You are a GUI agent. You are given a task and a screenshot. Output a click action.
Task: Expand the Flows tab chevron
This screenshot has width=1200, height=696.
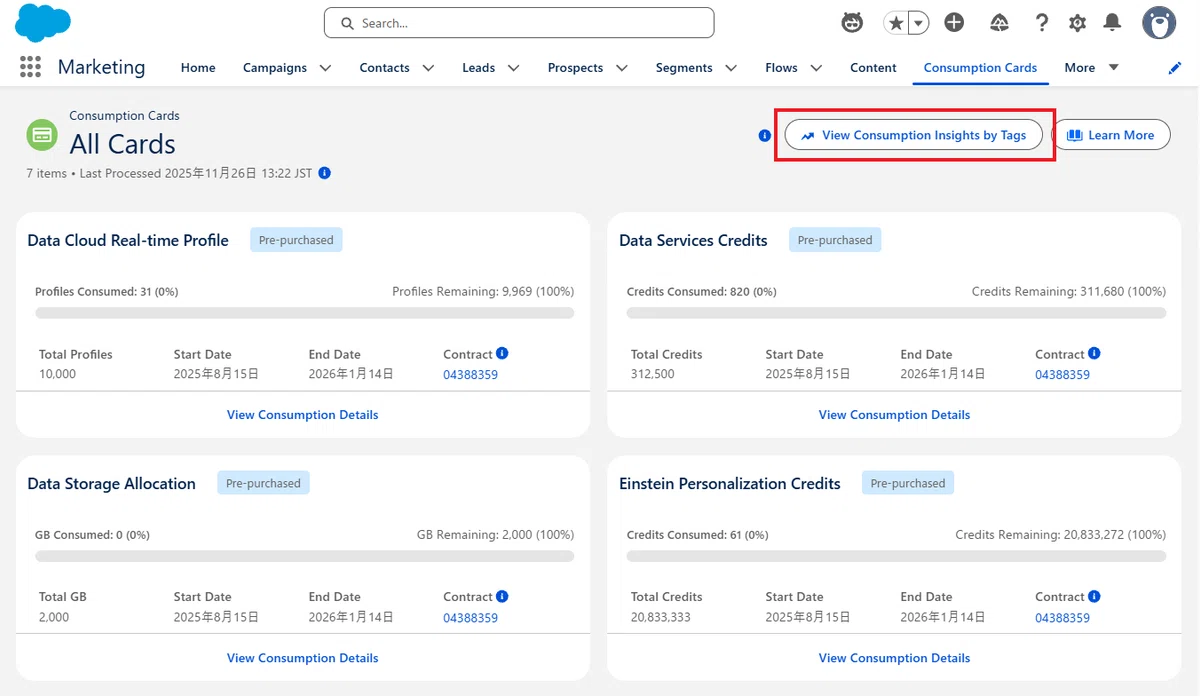point(816,68)
